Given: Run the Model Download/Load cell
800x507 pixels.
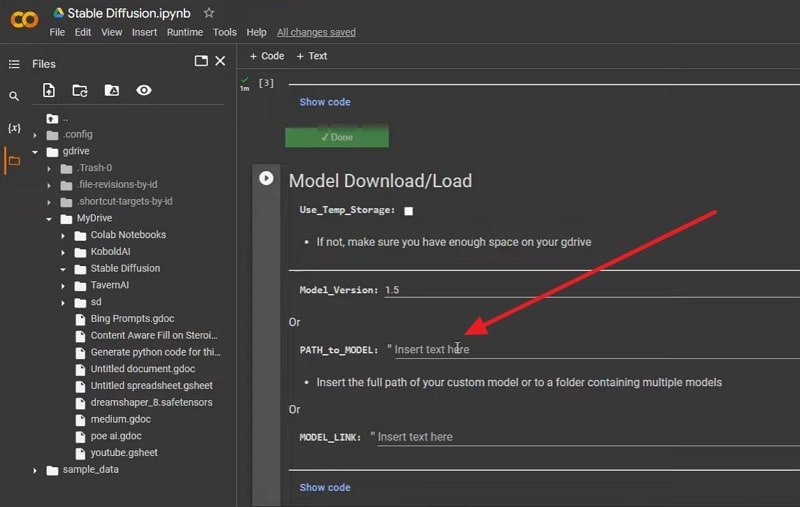Looking at the screenshot, I should [x=266, y=178].
